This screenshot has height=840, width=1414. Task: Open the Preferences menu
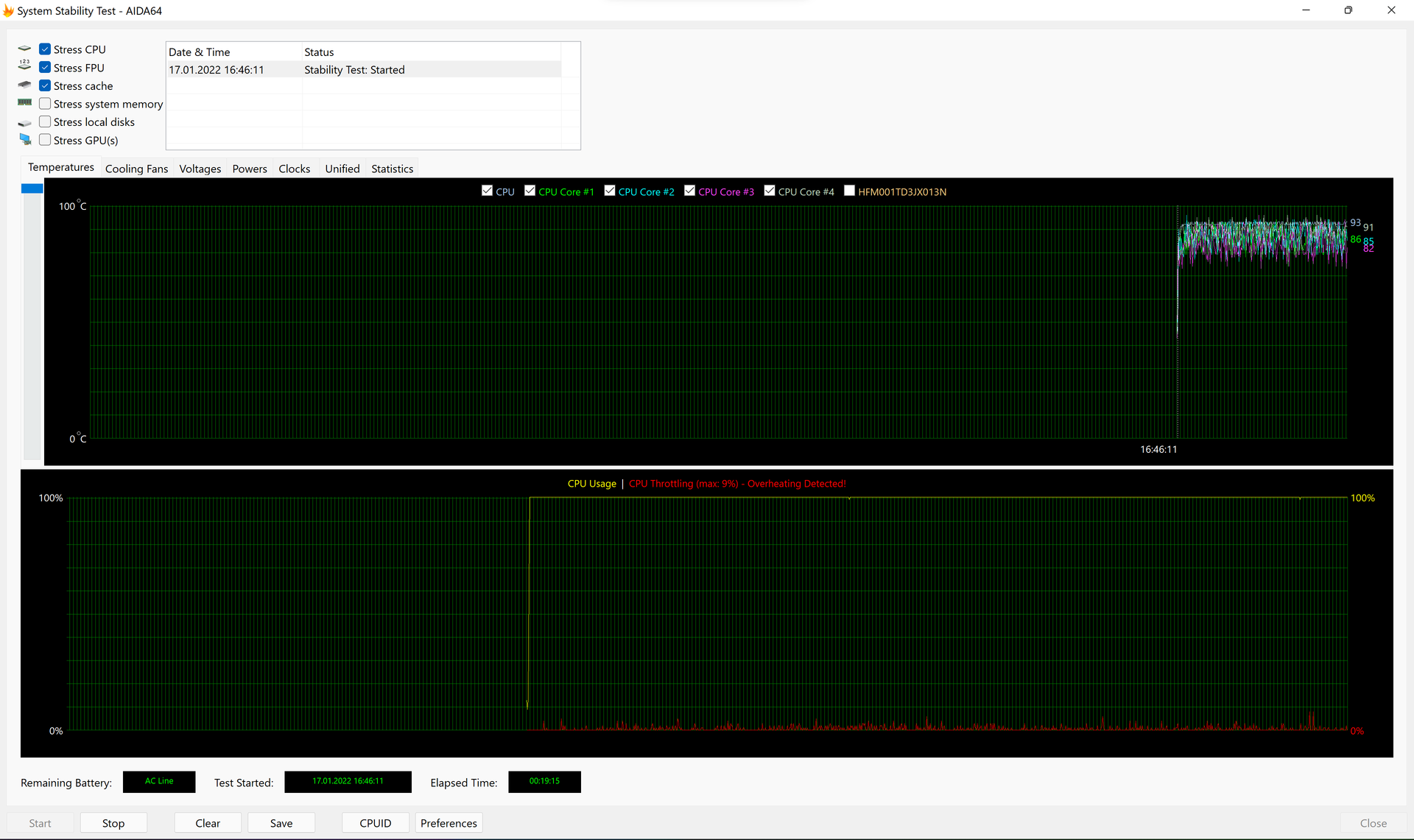coord(448,823)
